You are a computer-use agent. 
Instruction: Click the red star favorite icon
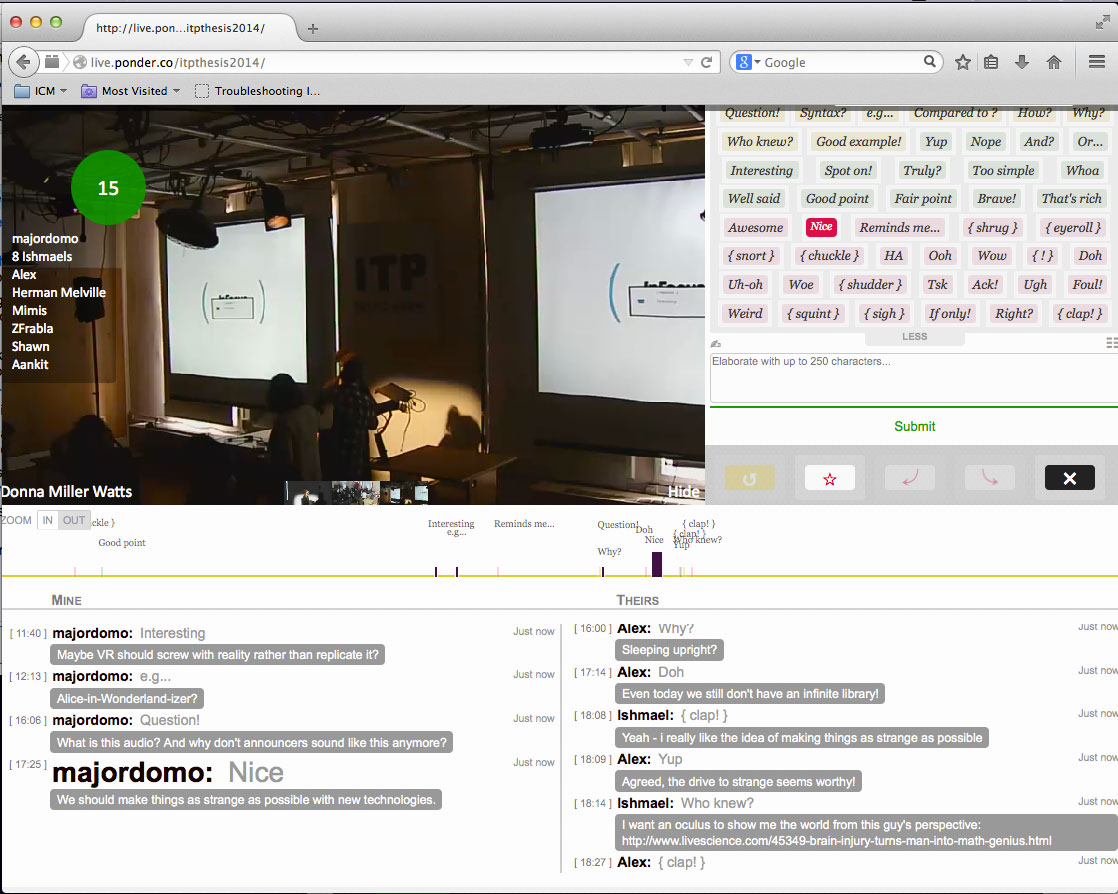829,478
